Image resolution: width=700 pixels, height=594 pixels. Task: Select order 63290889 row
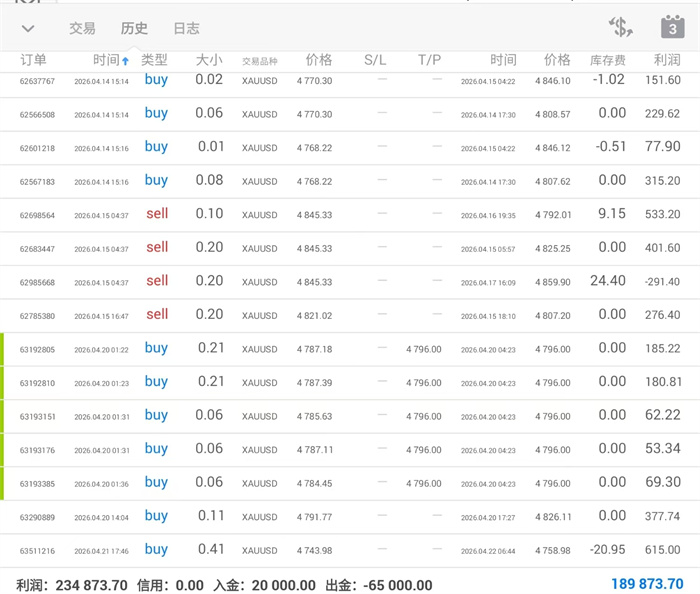[x=350, y=517]
